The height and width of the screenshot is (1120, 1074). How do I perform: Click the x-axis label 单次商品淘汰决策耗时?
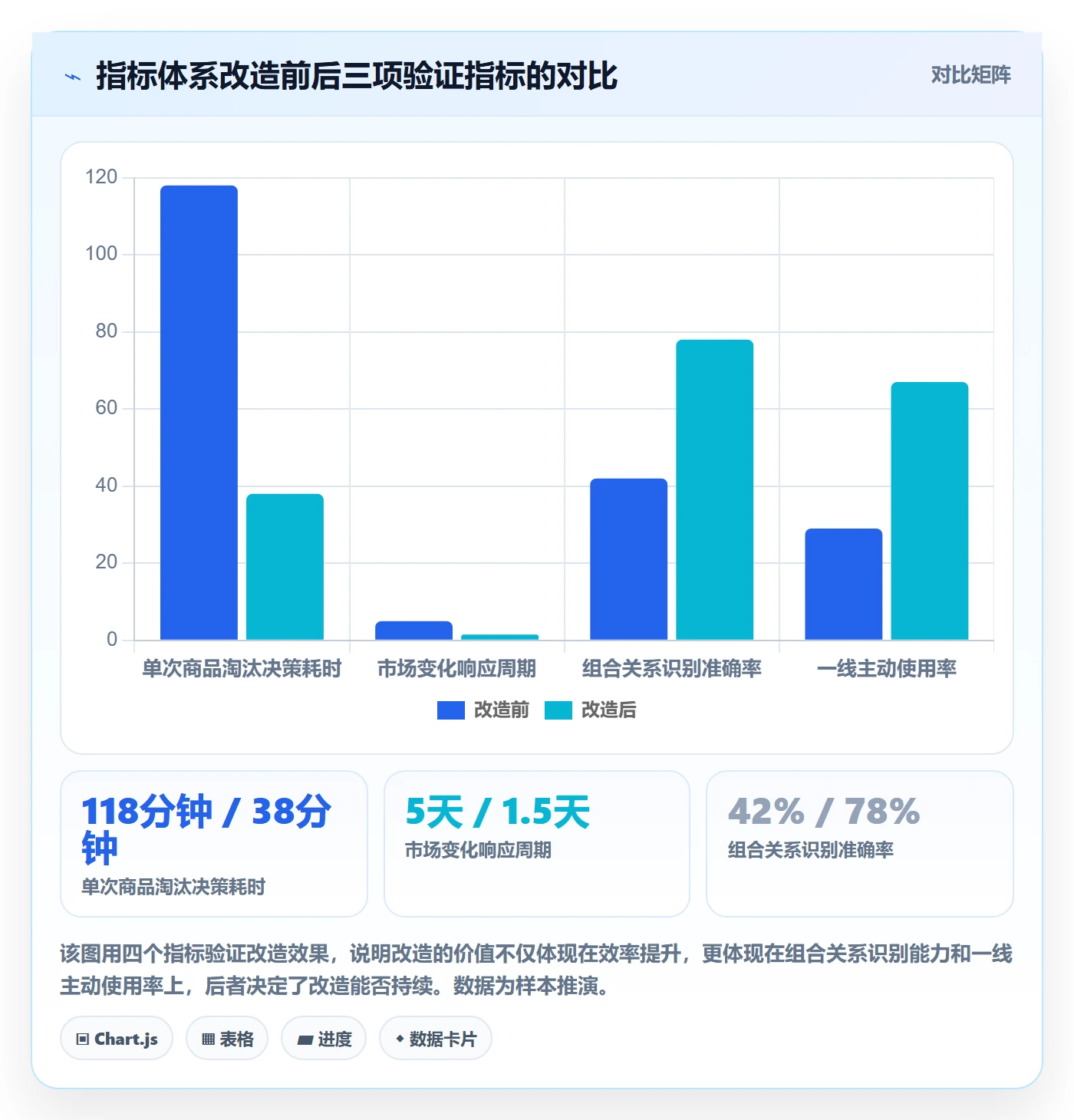[x=242, y=669]
